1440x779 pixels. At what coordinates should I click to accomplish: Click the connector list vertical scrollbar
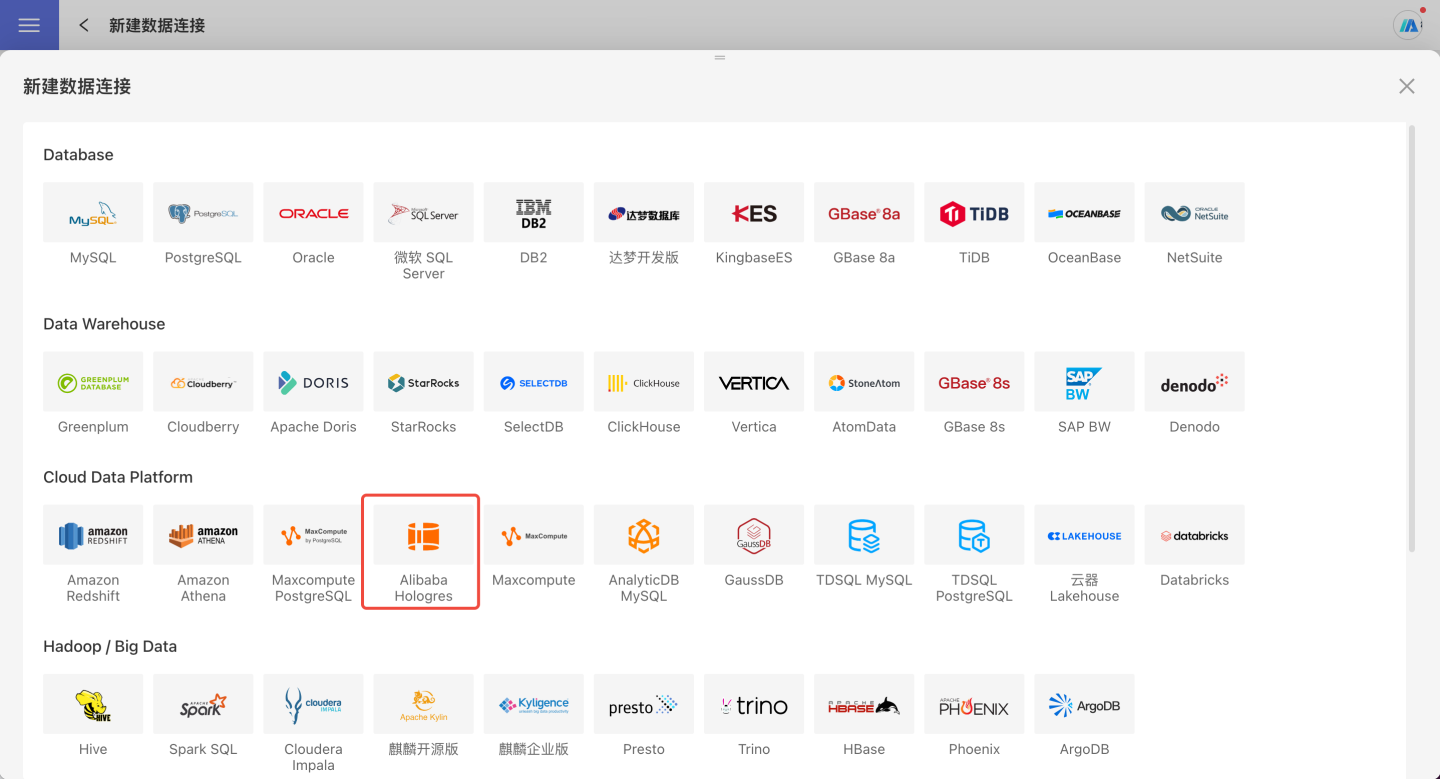point(1411,340)
